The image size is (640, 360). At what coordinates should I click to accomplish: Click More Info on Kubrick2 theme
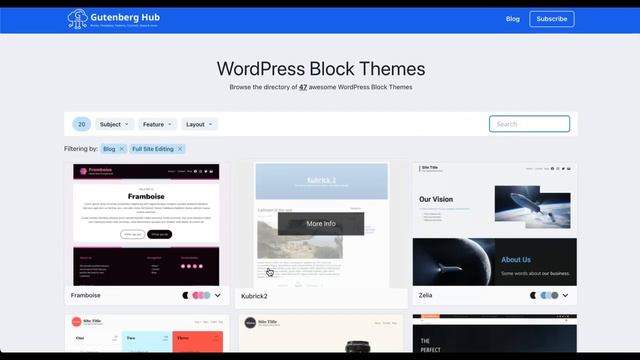point(321,224)
